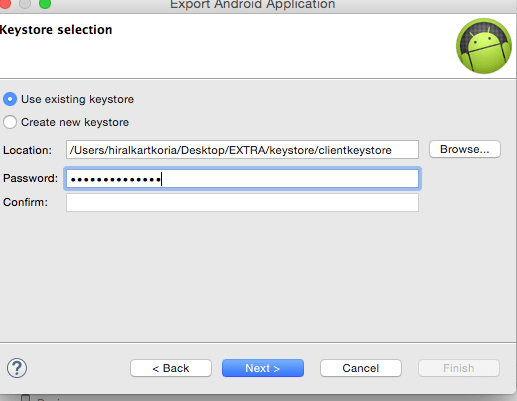
Task: Proceed with the Next > button
Action: [x=263, y=368]
